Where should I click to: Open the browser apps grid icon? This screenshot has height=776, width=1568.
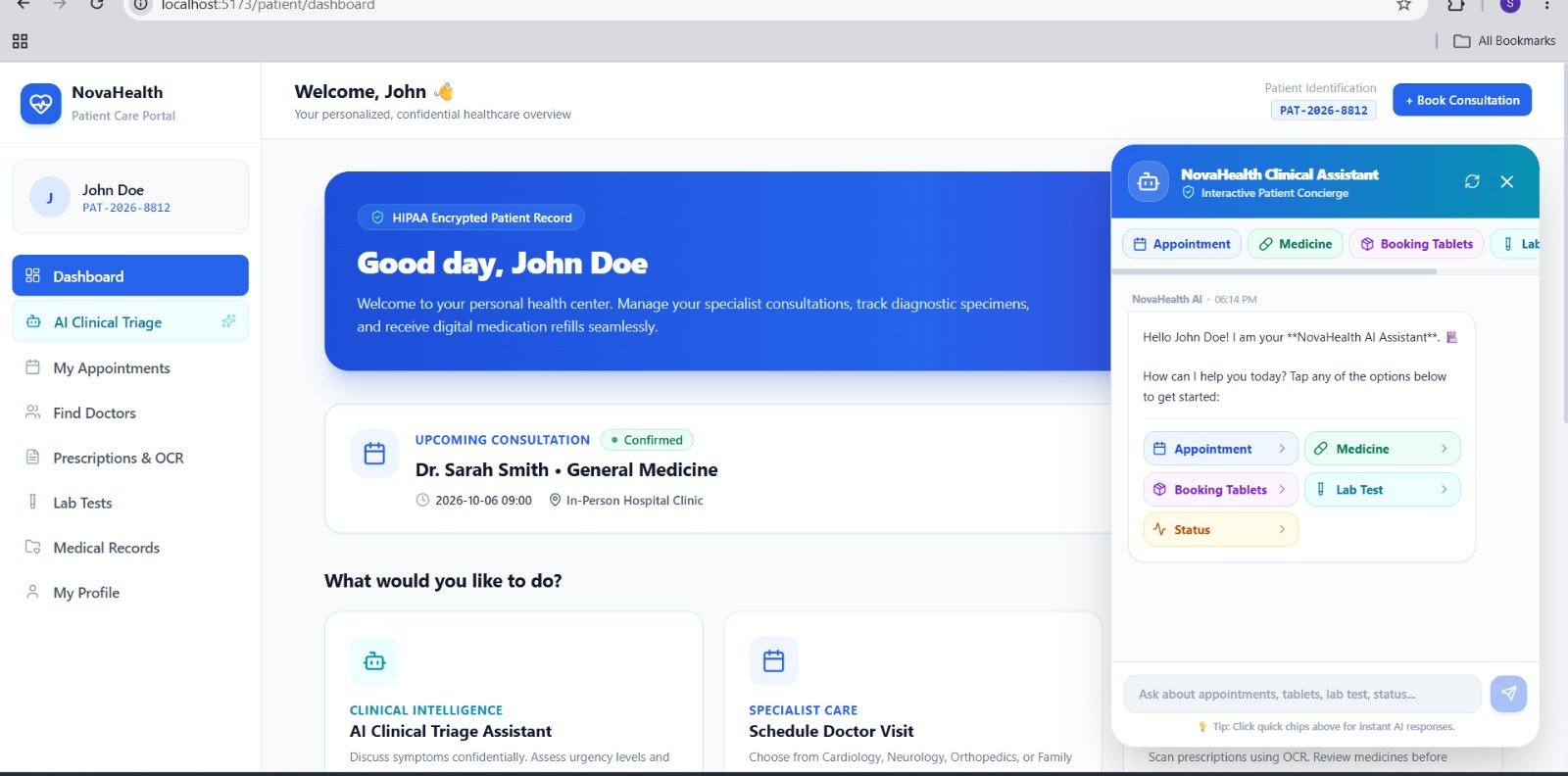(x=20, y=41)
